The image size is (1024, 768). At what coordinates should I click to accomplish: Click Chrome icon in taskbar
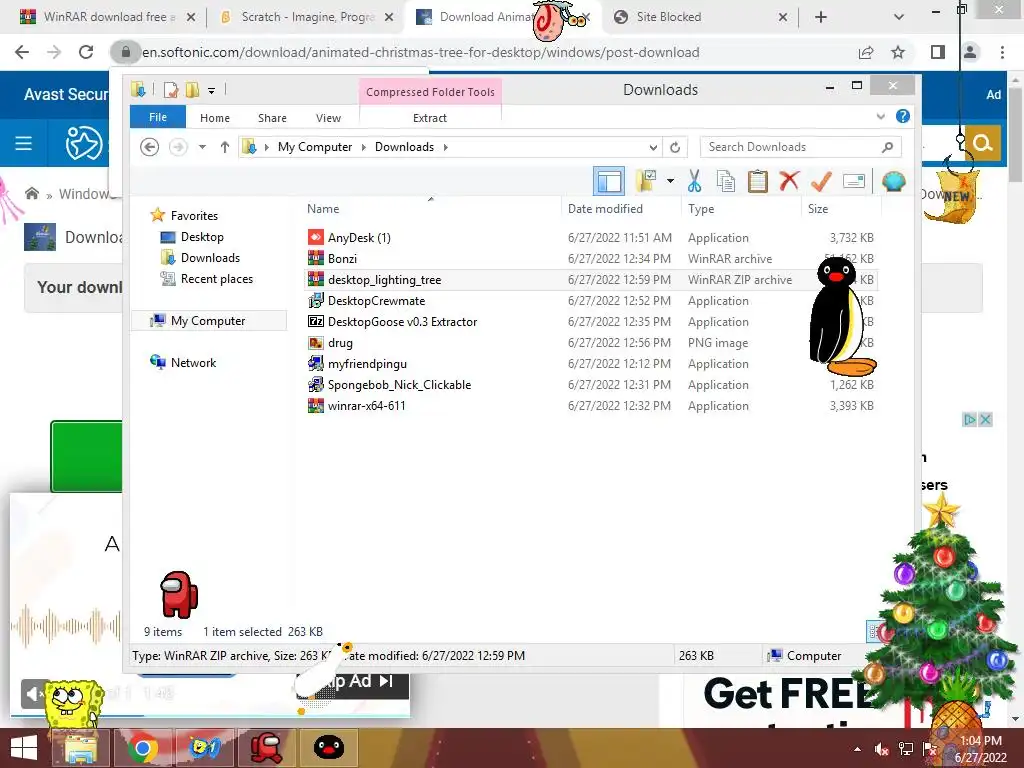click(142, 748)
